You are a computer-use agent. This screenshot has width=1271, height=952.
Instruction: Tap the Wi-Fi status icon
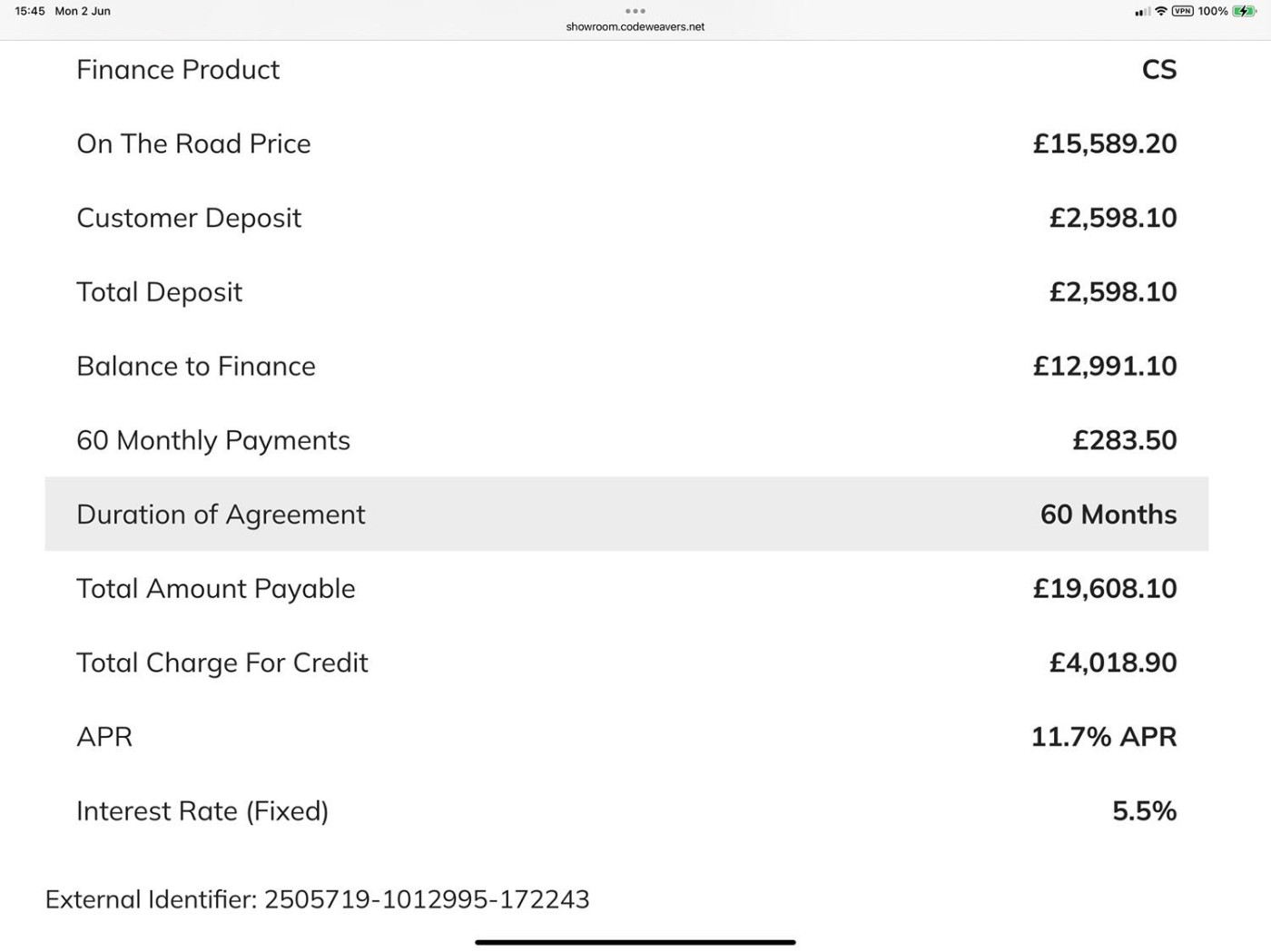tap(1160, 11)
